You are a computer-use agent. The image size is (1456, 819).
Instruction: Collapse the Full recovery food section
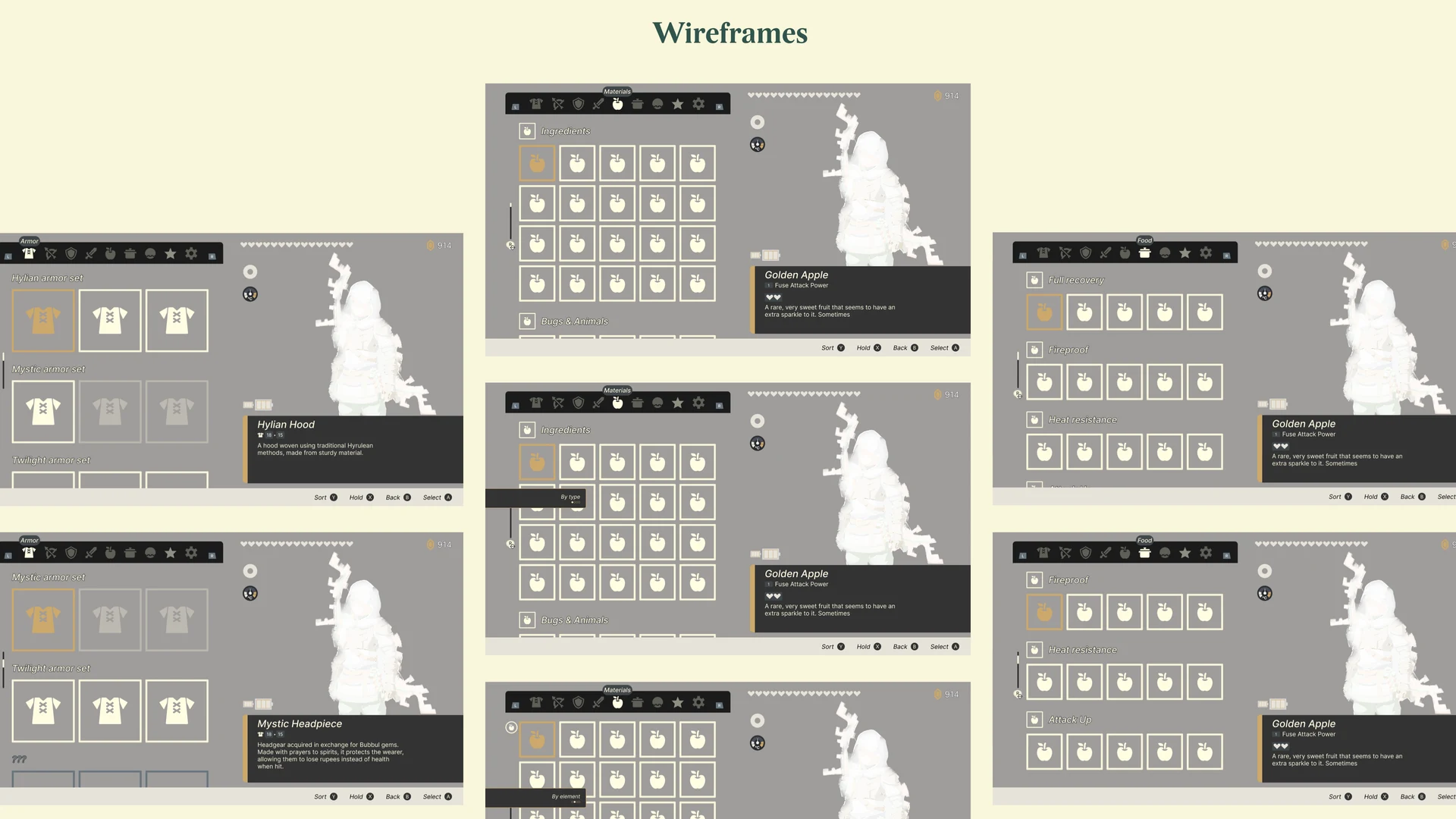[x=1034, y=280]
